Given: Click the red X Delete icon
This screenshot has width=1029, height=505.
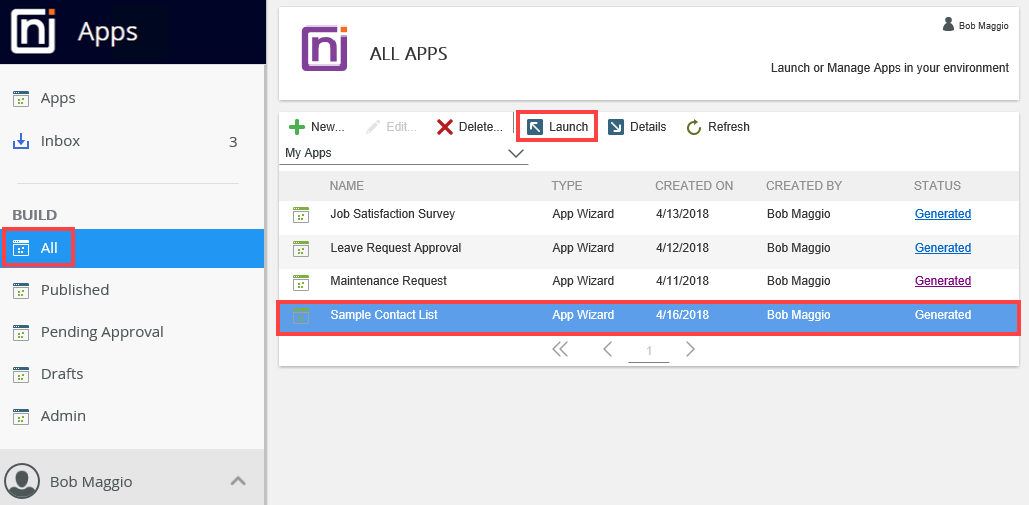Looking at the screenshot, I should (x=445, y=127).
